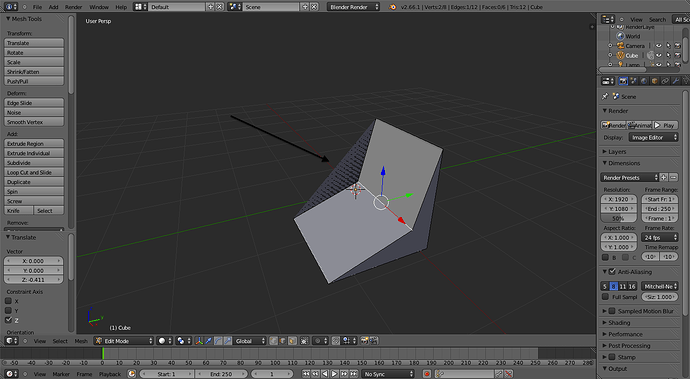Toggle visibility eye for Cube

coord(658,55)
